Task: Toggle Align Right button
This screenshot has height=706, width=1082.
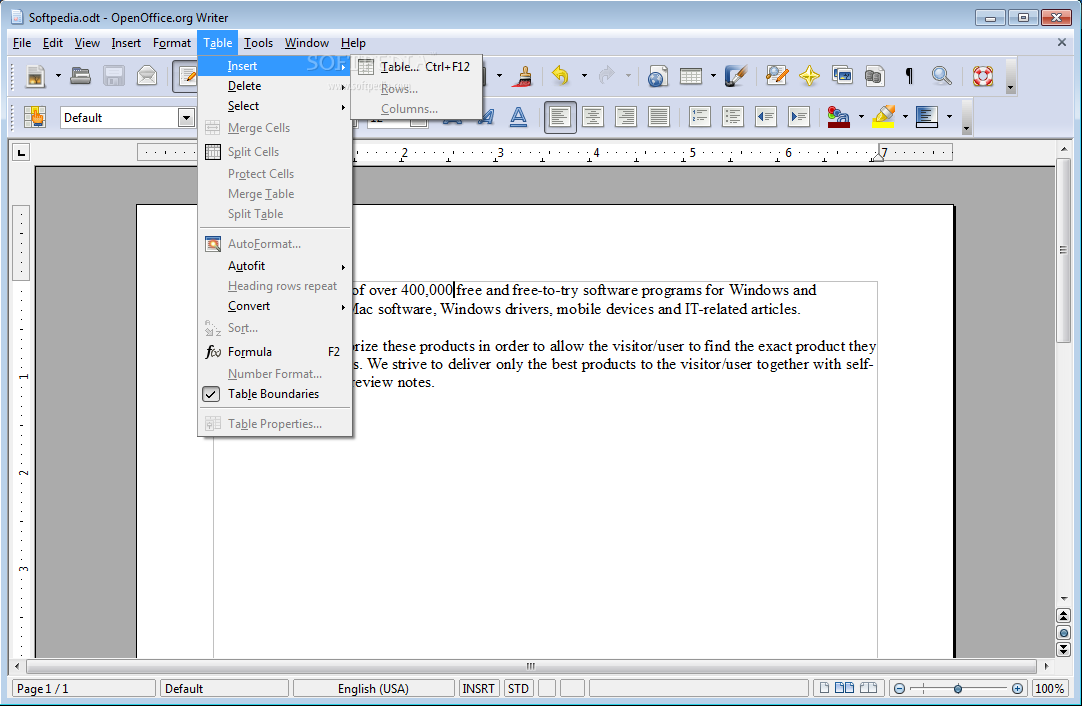Action: point(626,117)
